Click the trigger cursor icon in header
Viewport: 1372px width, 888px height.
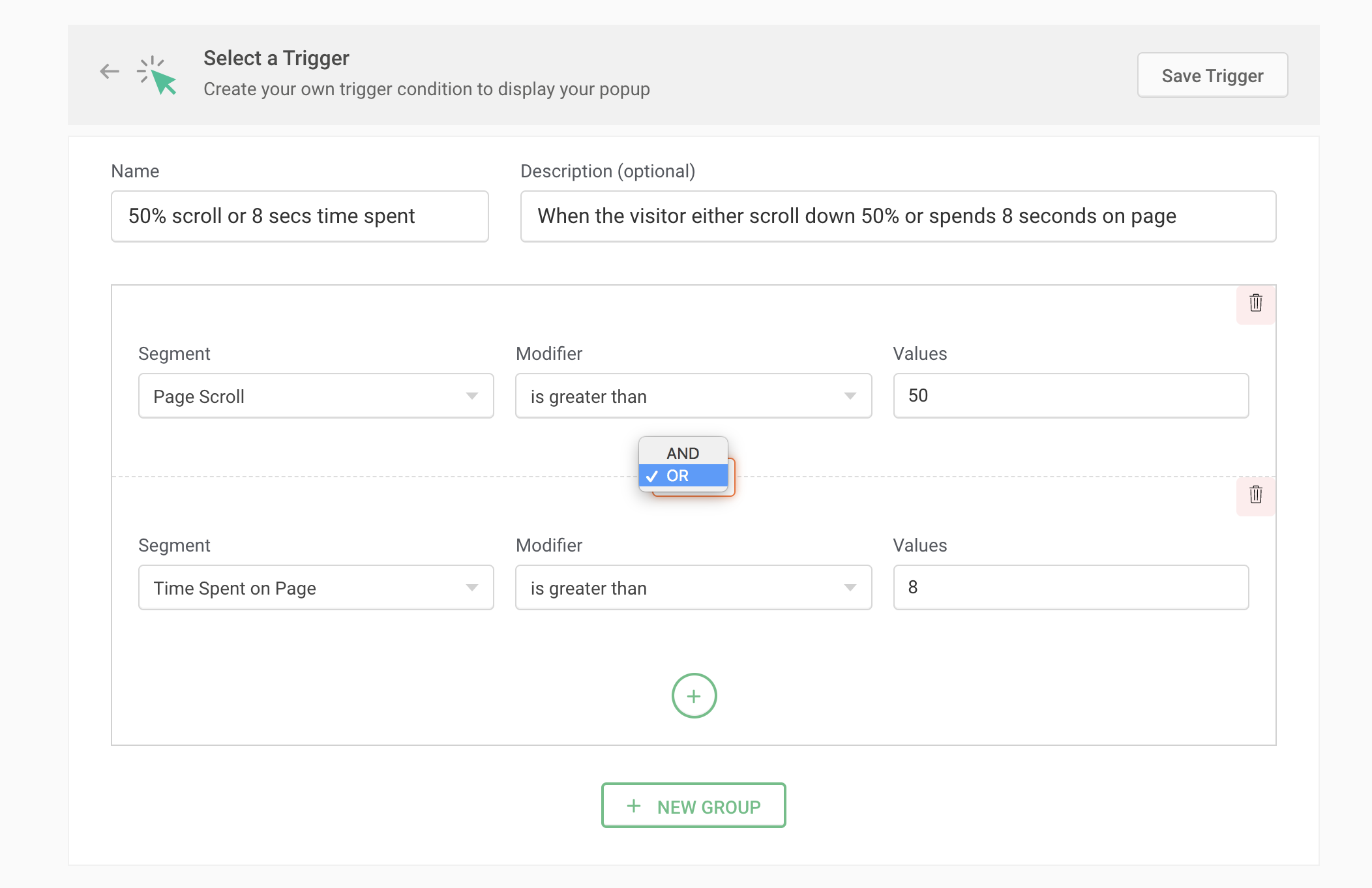(x=158, y=76)
